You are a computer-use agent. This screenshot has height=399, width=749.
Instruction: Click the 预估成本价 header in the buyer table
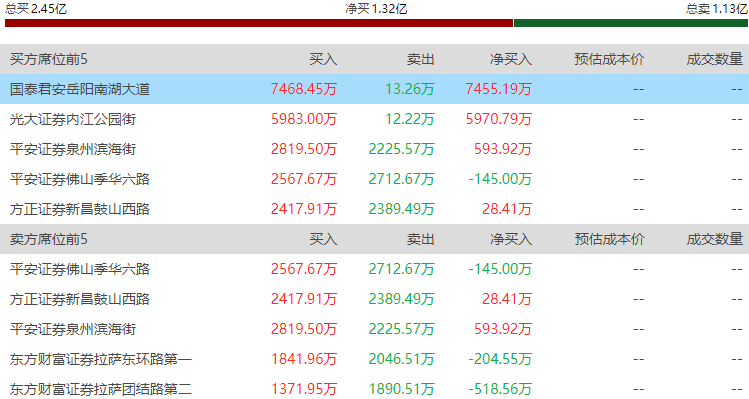tap(609, 59)
